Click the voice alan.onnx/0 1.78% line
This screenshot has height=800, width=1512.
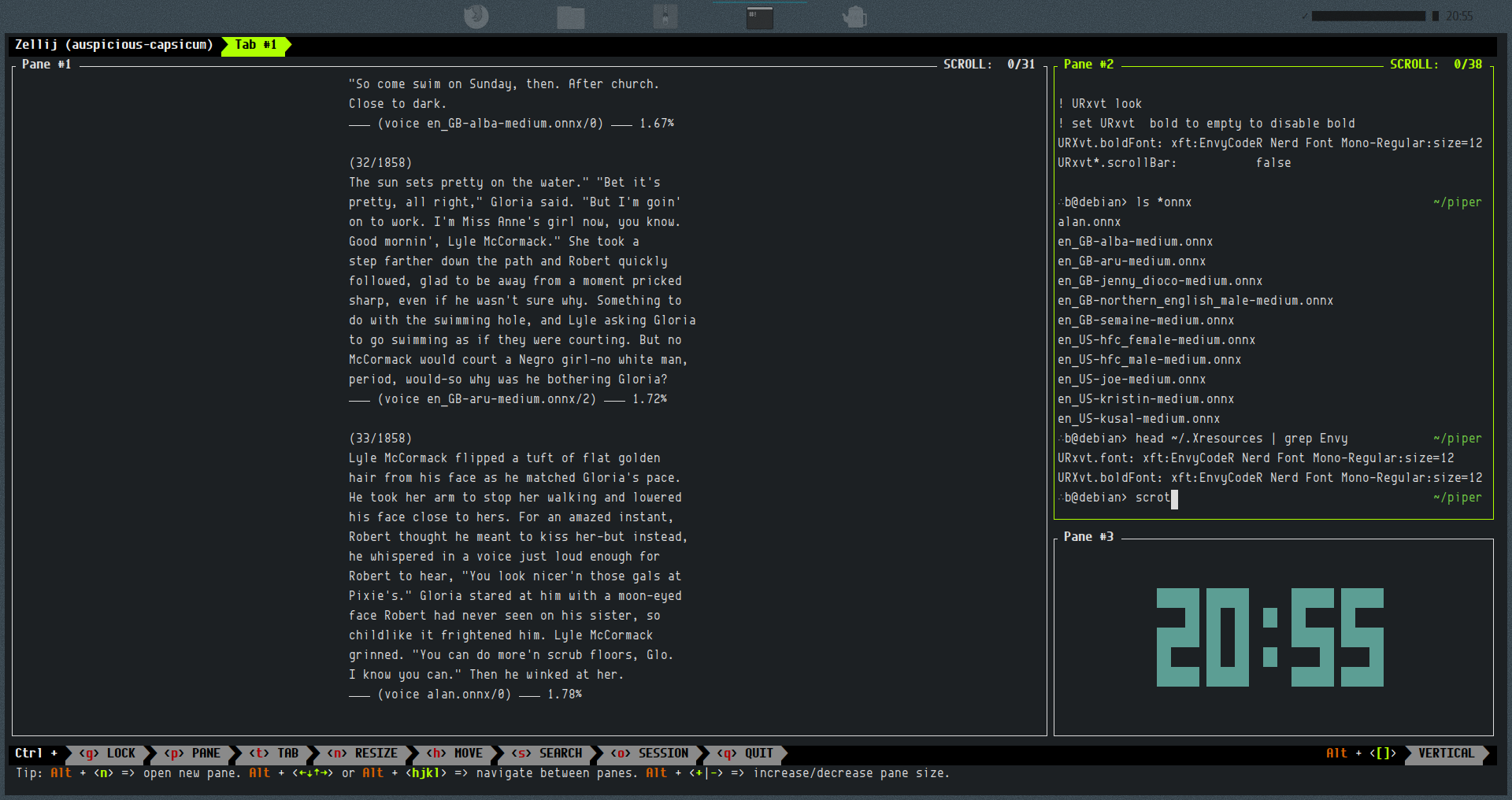click(x=465, y=694)
